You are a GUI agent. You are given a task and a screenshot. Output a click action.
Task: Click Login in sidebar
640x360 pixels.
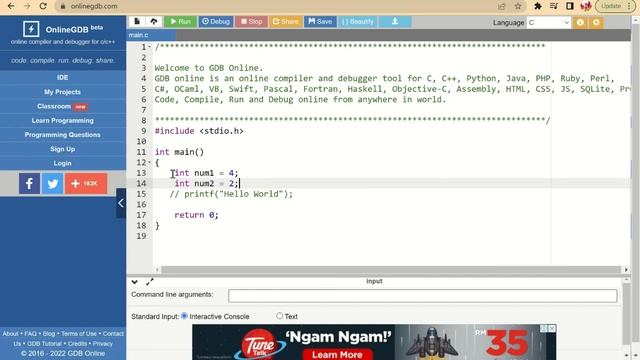tap(62, 163)
